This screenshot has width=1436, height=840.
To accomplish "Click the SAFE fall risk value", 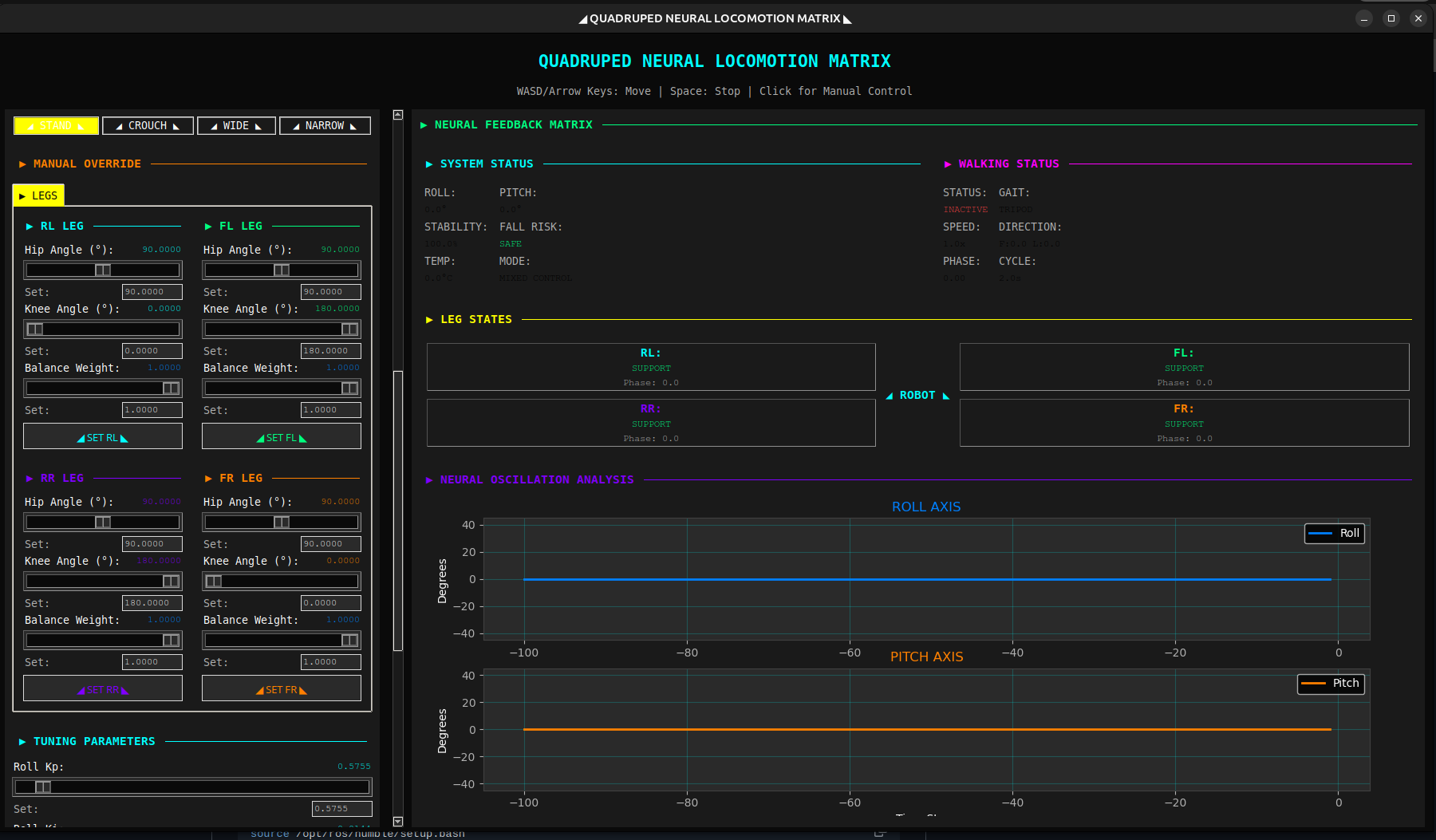I will (x=511, y=244).
